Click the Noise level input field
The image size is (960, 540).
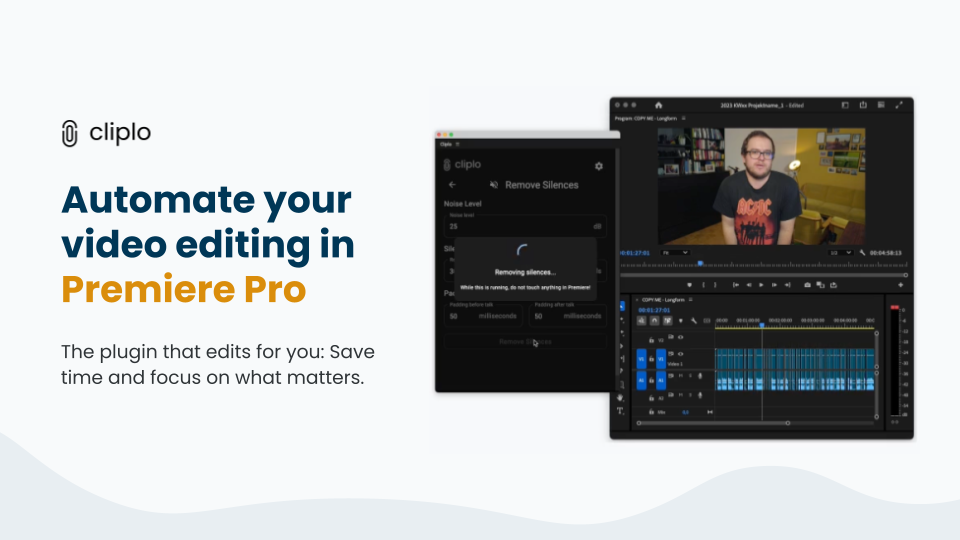tap(525, 225)
